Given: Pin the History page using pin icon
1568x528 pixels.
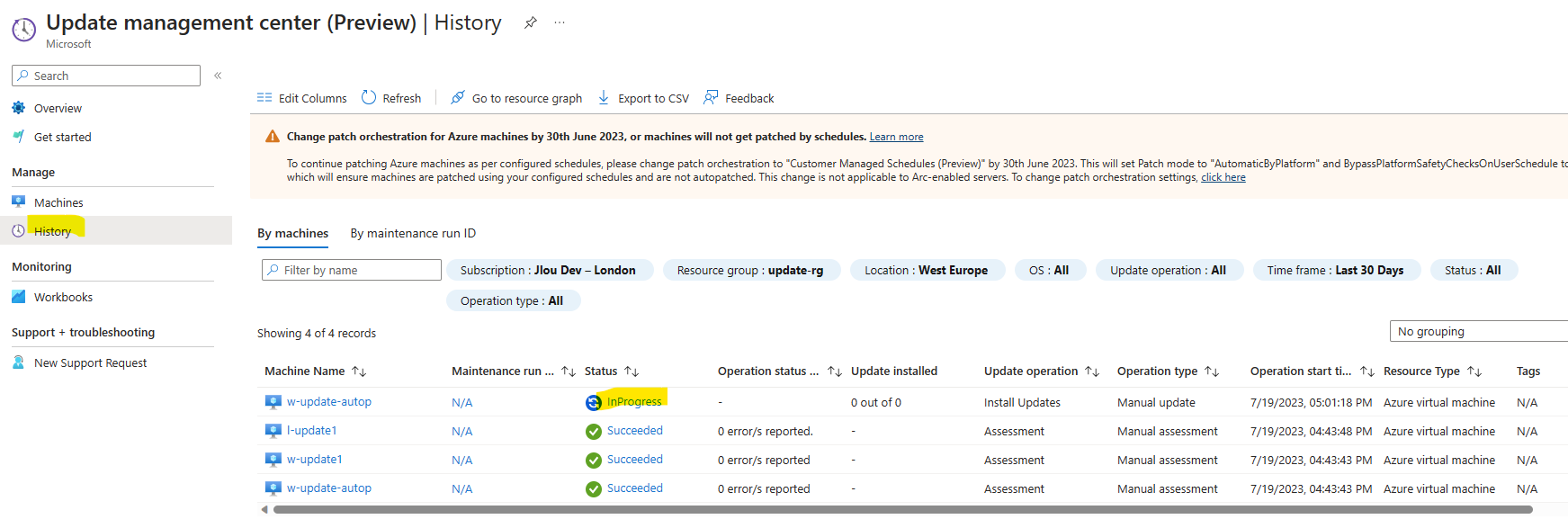Looking at the screenshot, I should [531, 22].
